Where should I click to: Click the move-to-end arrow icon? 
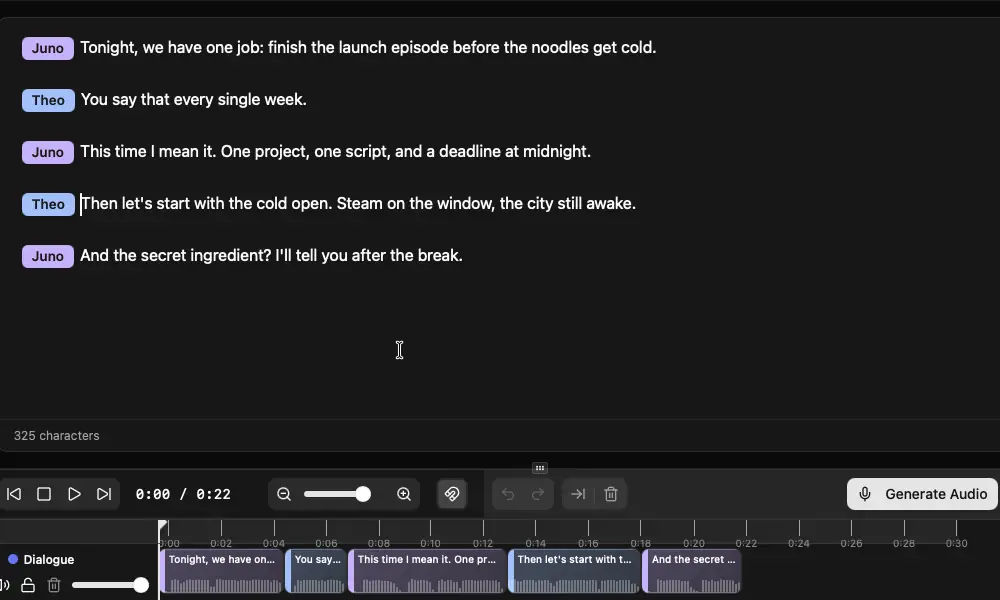tap(578, 494)
